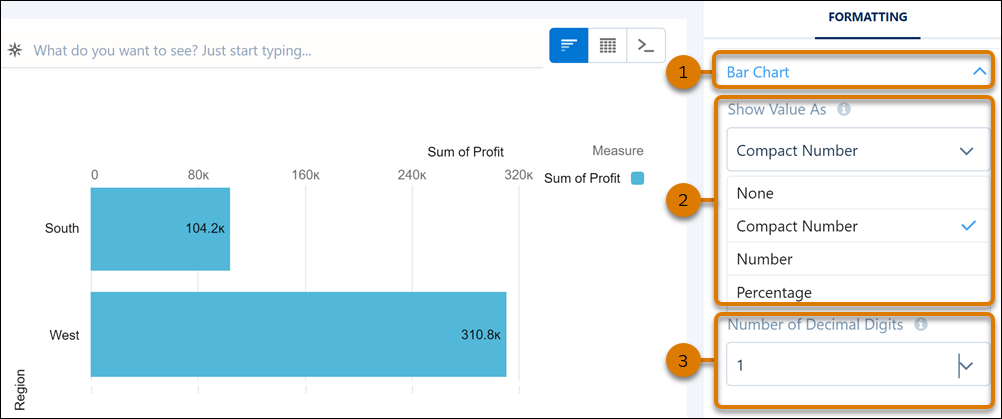Click the Region axis title
Image resolution: width=1002 pixels, height=419 pixels.
pos(20,388)
